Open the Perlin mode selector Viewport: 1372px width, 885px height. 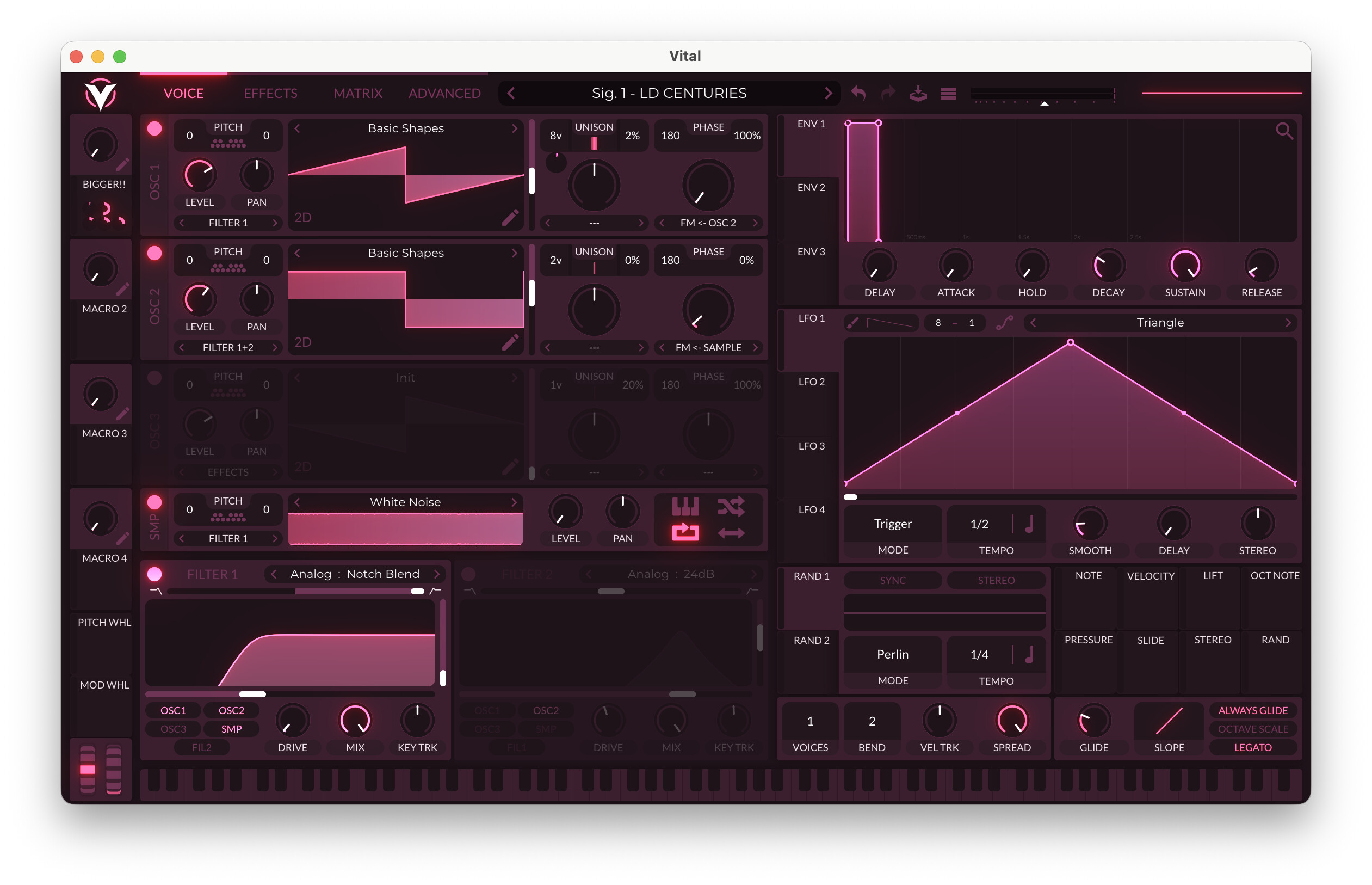coord(893,655)
